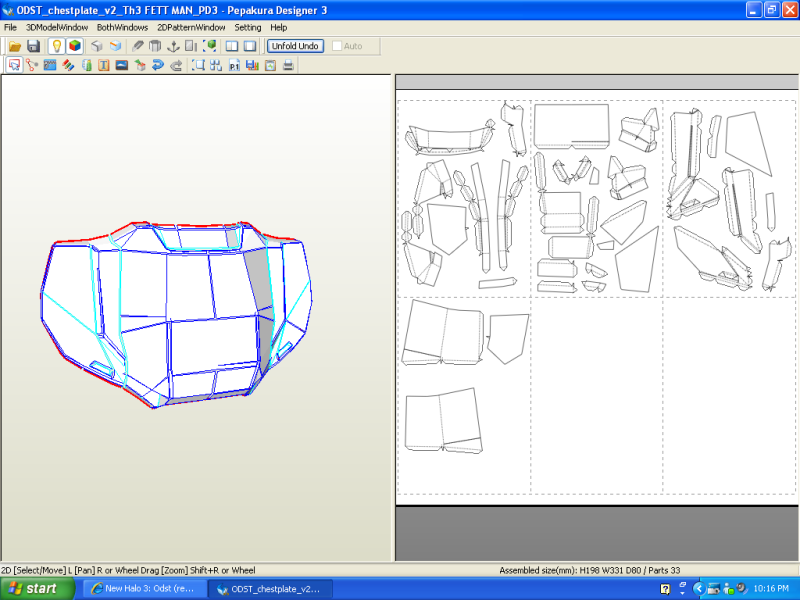The width and height of the screenshot is (800, 600).
Task: Toggle the light bulb lighting switch
Action: point(57,46)
